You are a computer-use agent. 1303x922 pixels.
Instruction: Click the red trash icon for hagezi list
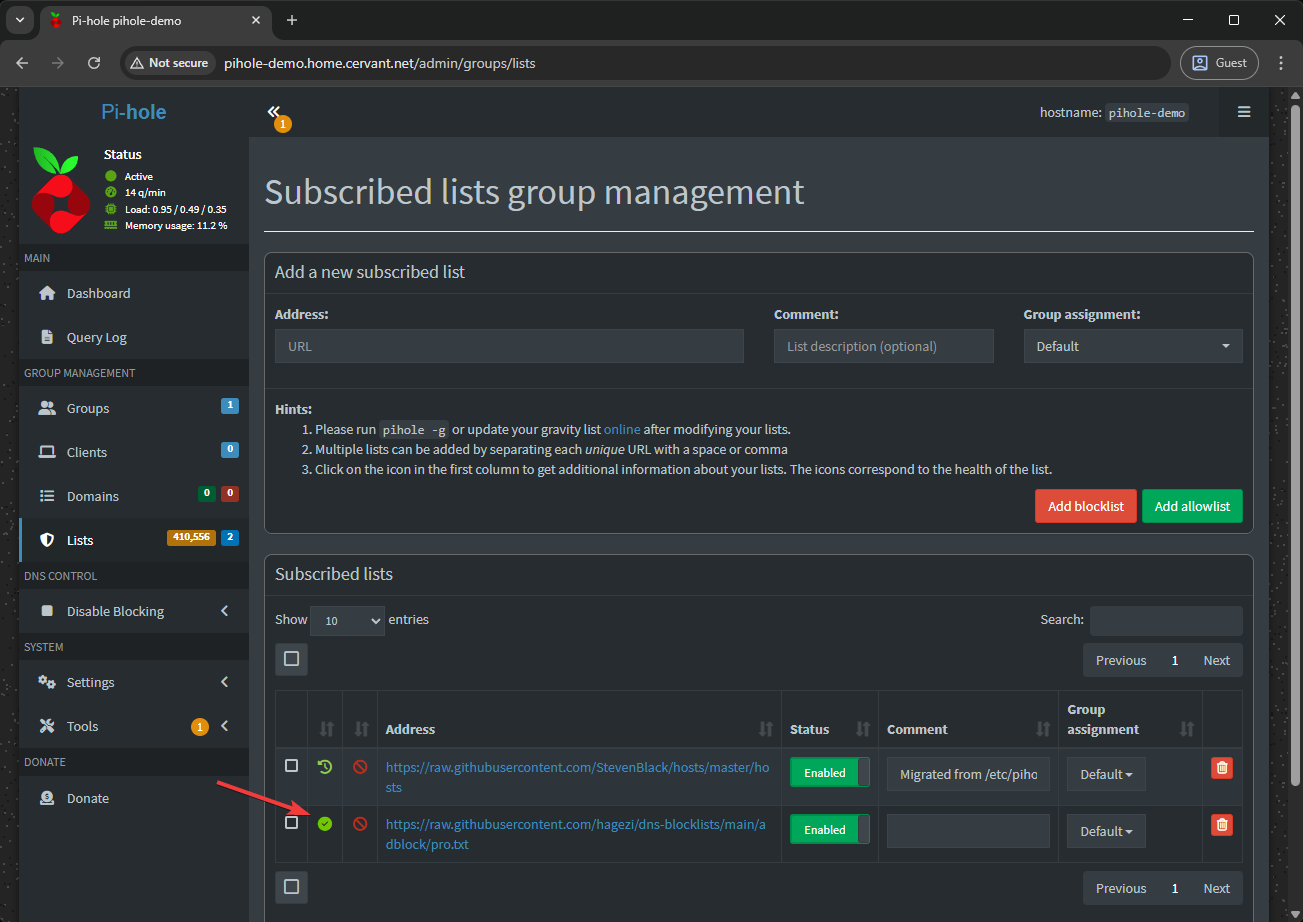point(1221,825)
